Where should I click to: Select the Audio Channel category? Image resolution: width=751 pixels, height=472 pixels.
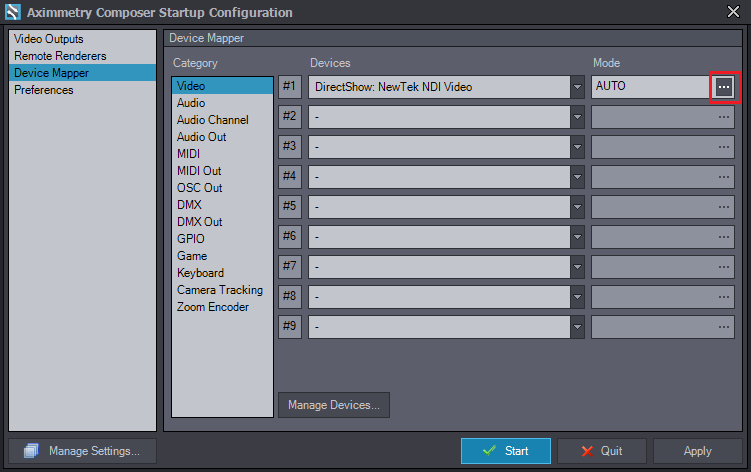tap(213, 120)
